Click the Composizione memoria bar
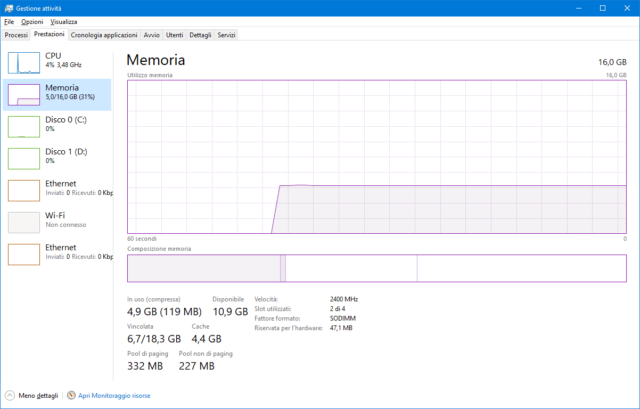Viewport: 640px width, 409px height. tap(376, 268)
